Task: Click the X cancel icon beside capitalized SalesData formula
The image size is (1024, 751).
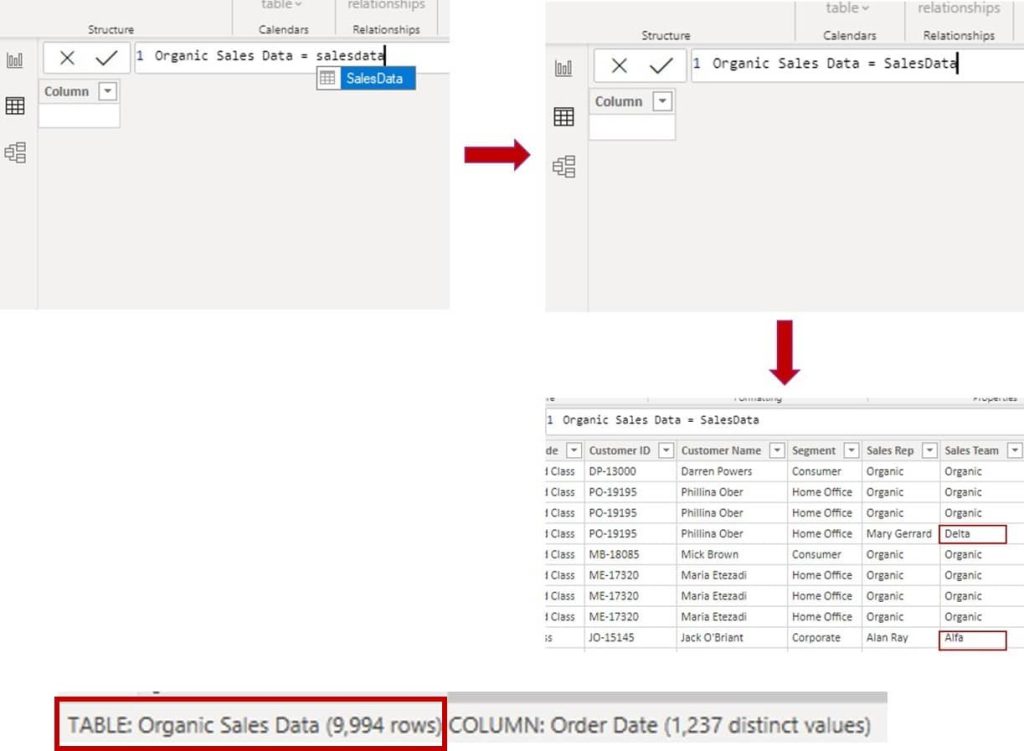Action: [x=619, y=66]
